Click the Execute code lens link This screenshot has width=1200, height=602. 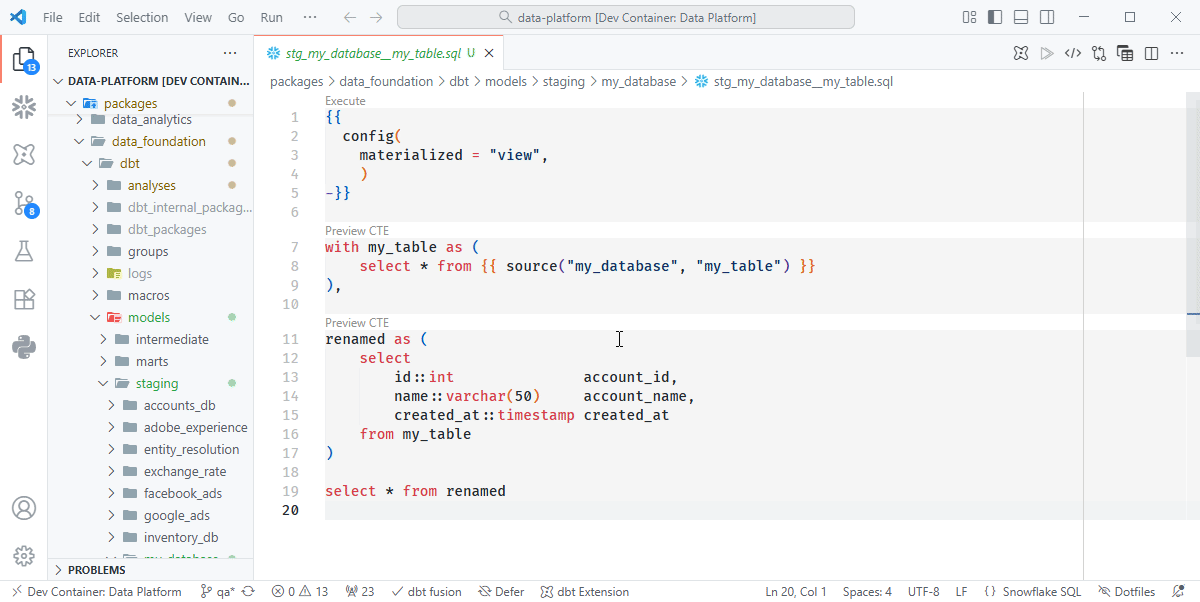pyautogui.click(x=345, y=101)
